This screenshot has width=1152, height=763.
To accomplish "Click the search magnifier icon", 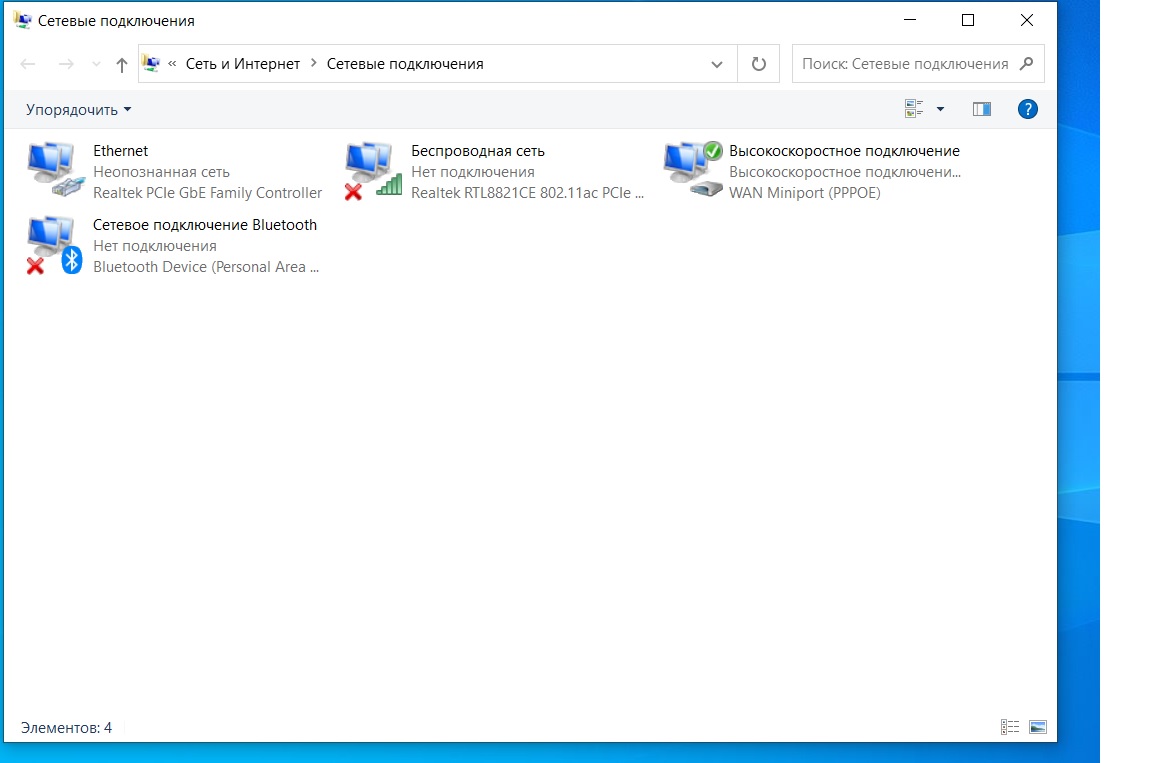I will point(1026,64).
